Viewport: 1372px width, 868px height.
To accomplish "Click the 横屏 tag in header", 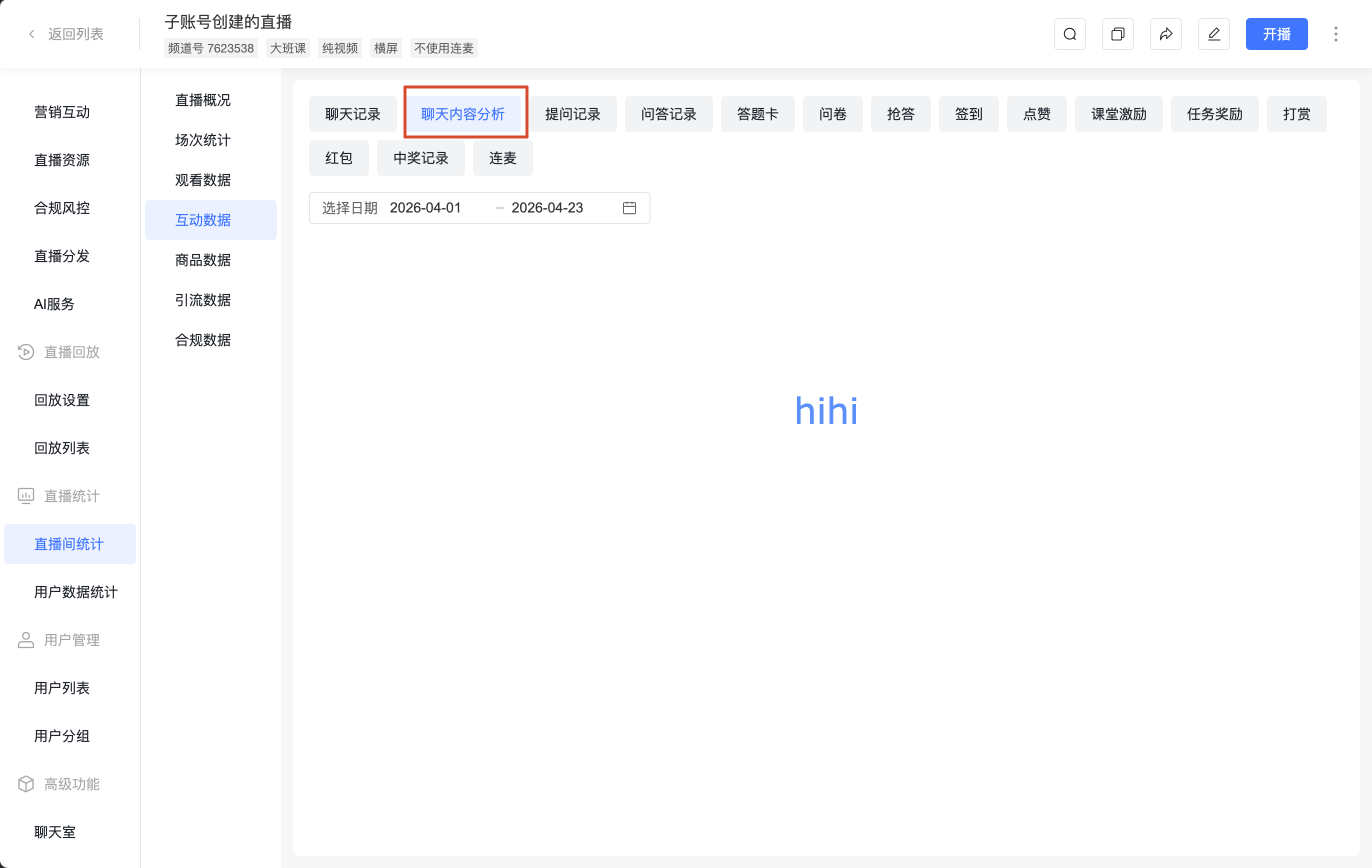I will 385,48.
